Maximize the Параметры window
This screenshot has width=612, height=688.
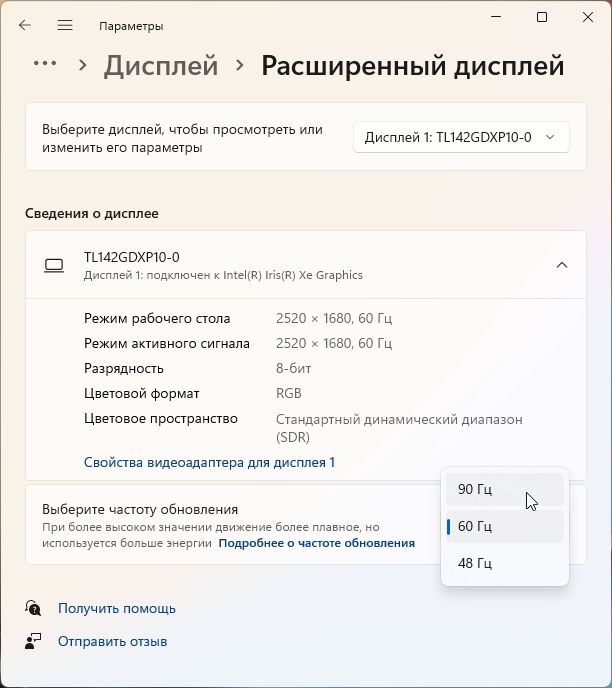542,18
